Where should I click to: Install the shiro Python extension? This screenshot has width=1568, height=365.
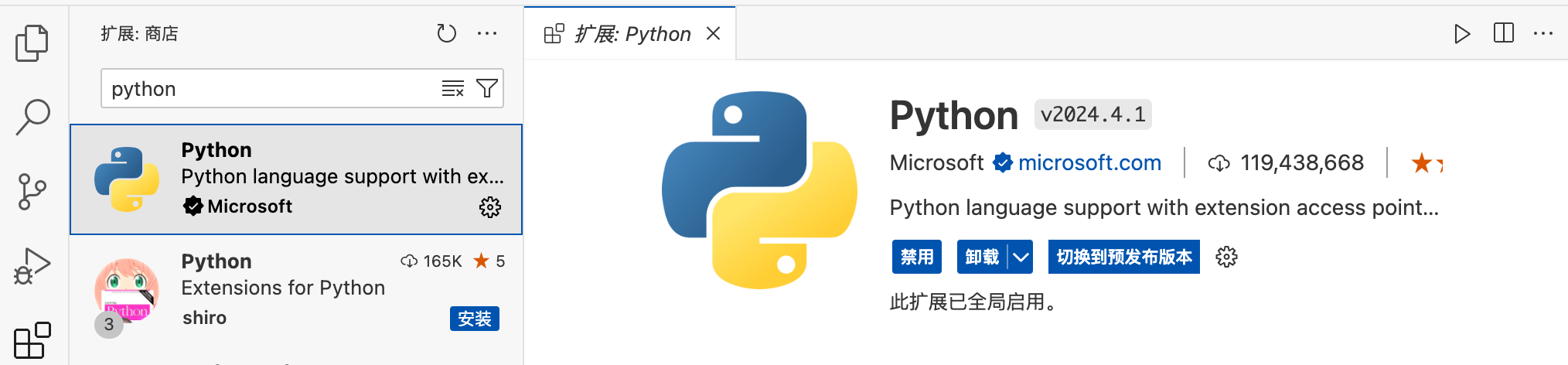pos(475,319)
